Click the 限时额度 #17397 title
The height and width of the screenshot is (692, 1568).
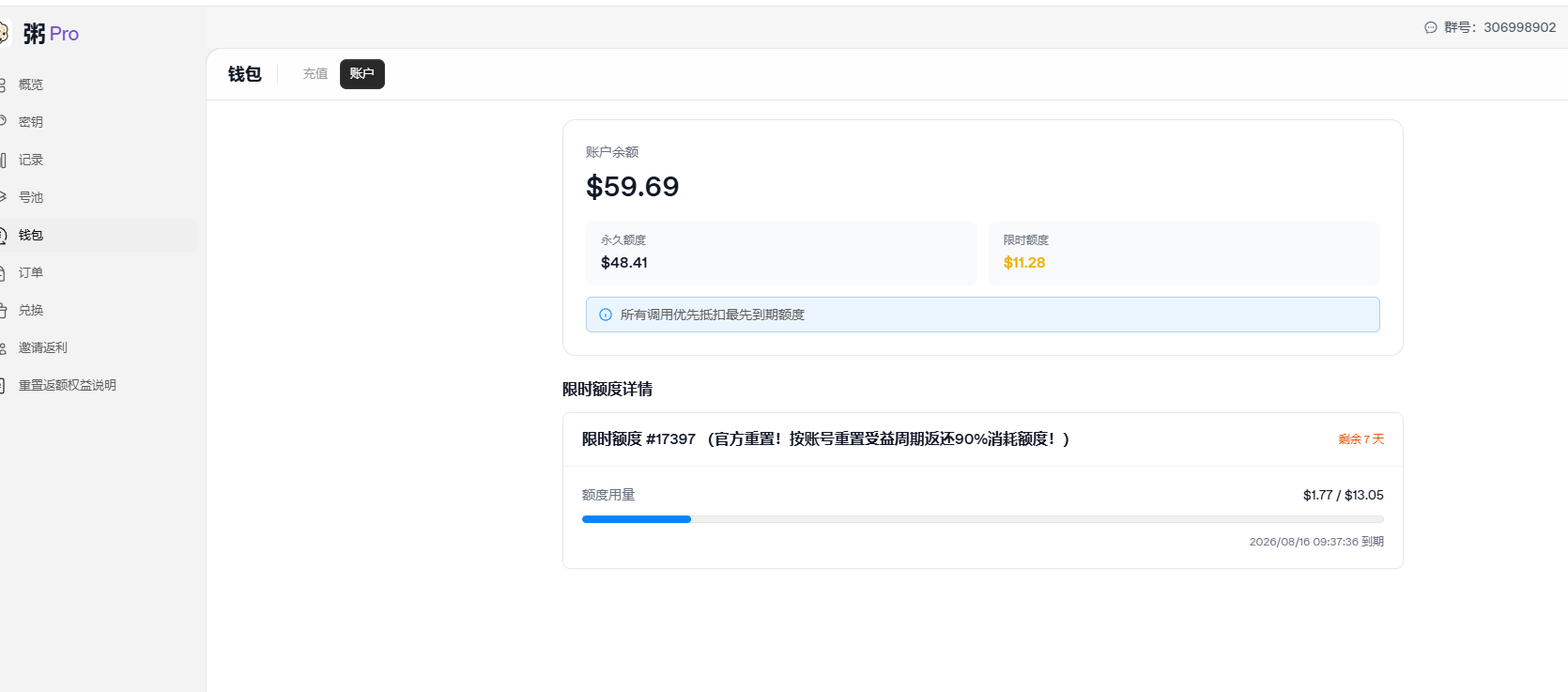click(825, 438)
